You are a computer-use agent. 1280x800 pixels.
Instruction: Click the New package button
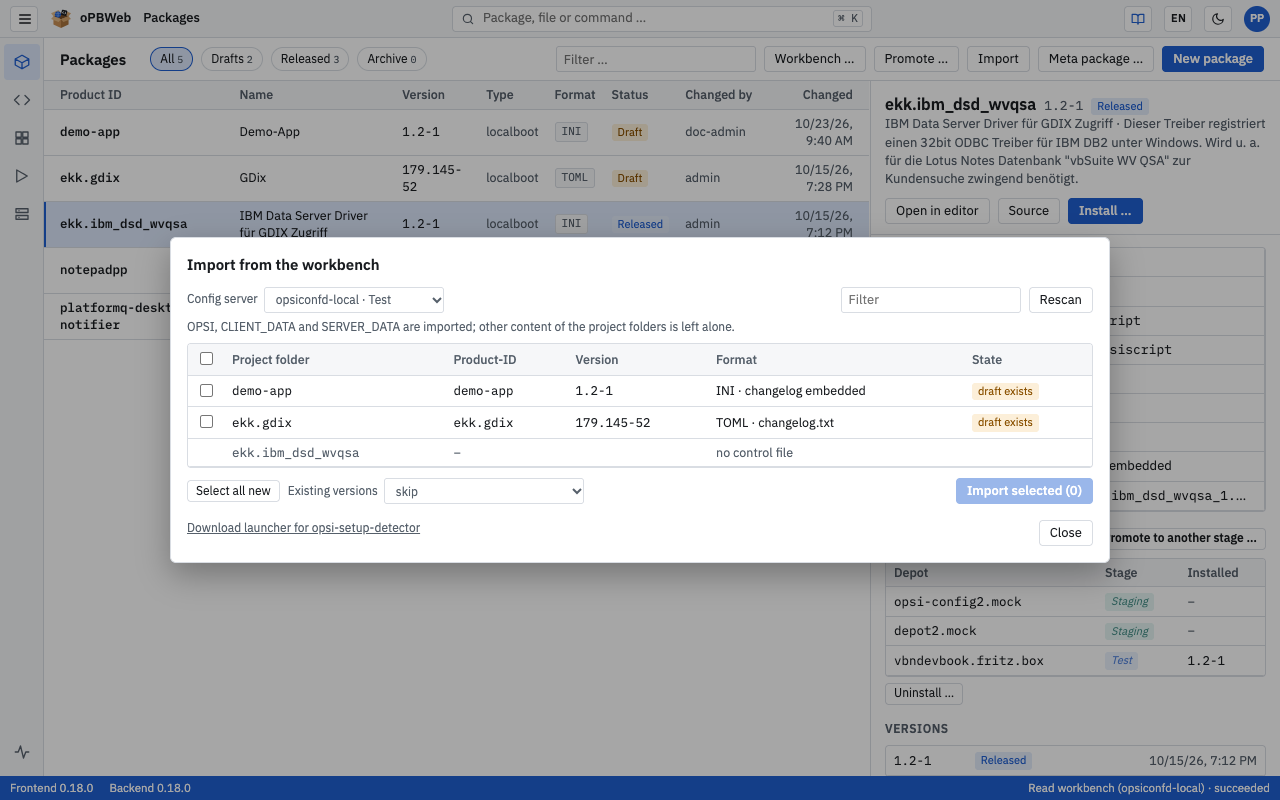pyautogui.click(x=1213, y=59)
